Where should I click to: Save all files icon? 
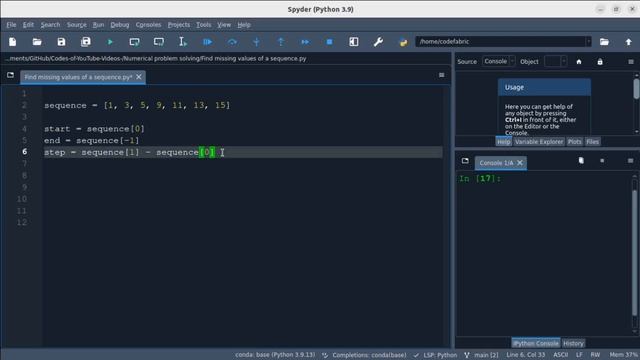(x=86, y=42)
